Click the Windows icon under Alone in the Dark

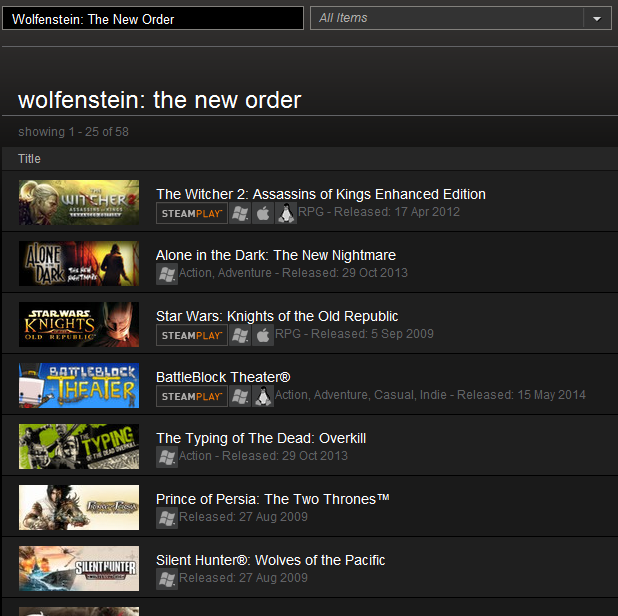pos(167,274)
